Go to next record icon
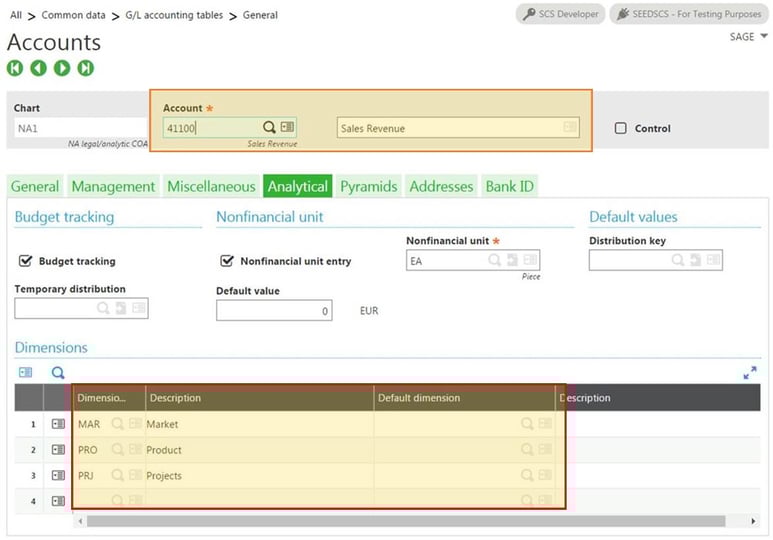 click(x=62, y=68)
